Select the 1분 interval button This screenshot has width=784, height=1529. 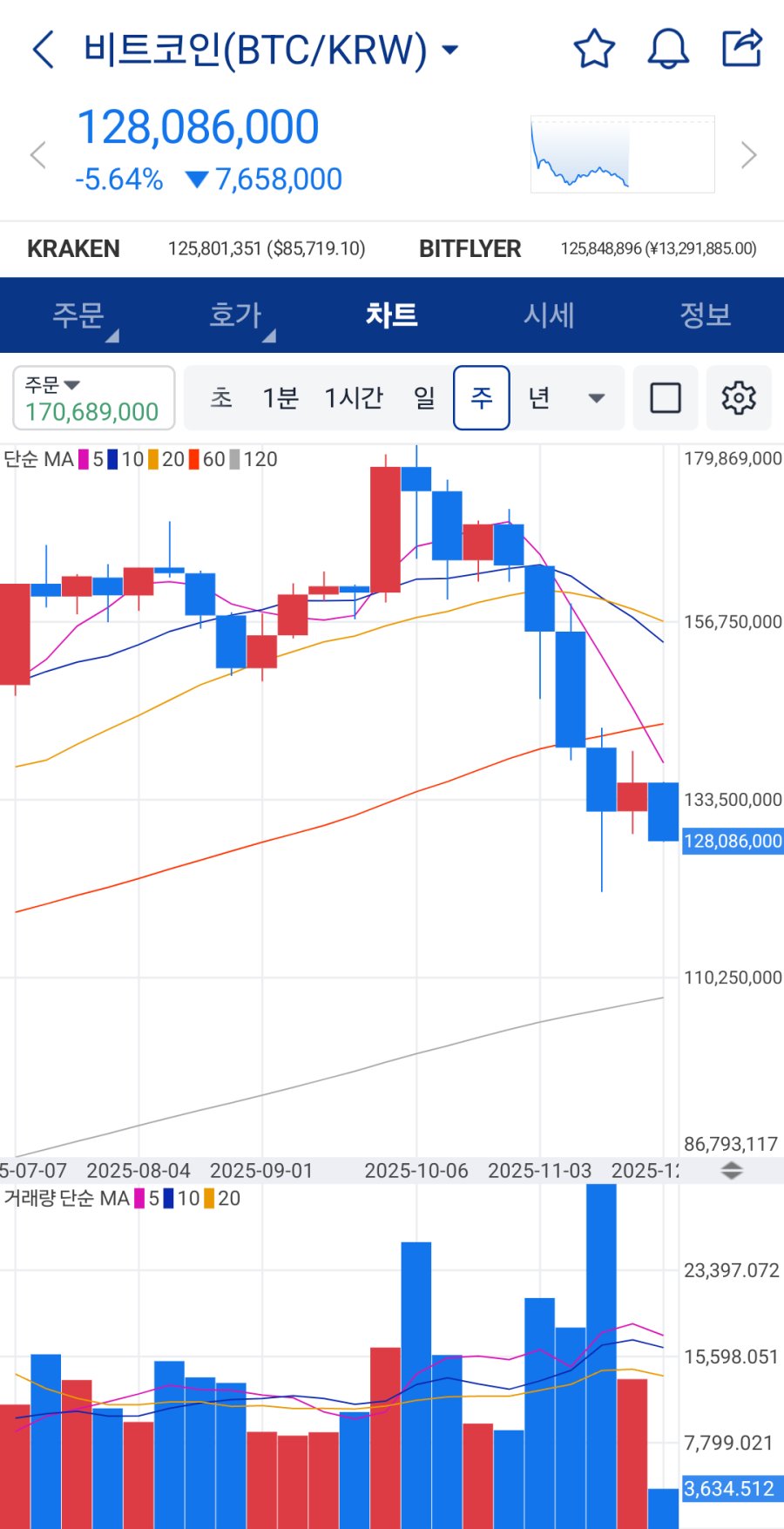coord(280,398)
